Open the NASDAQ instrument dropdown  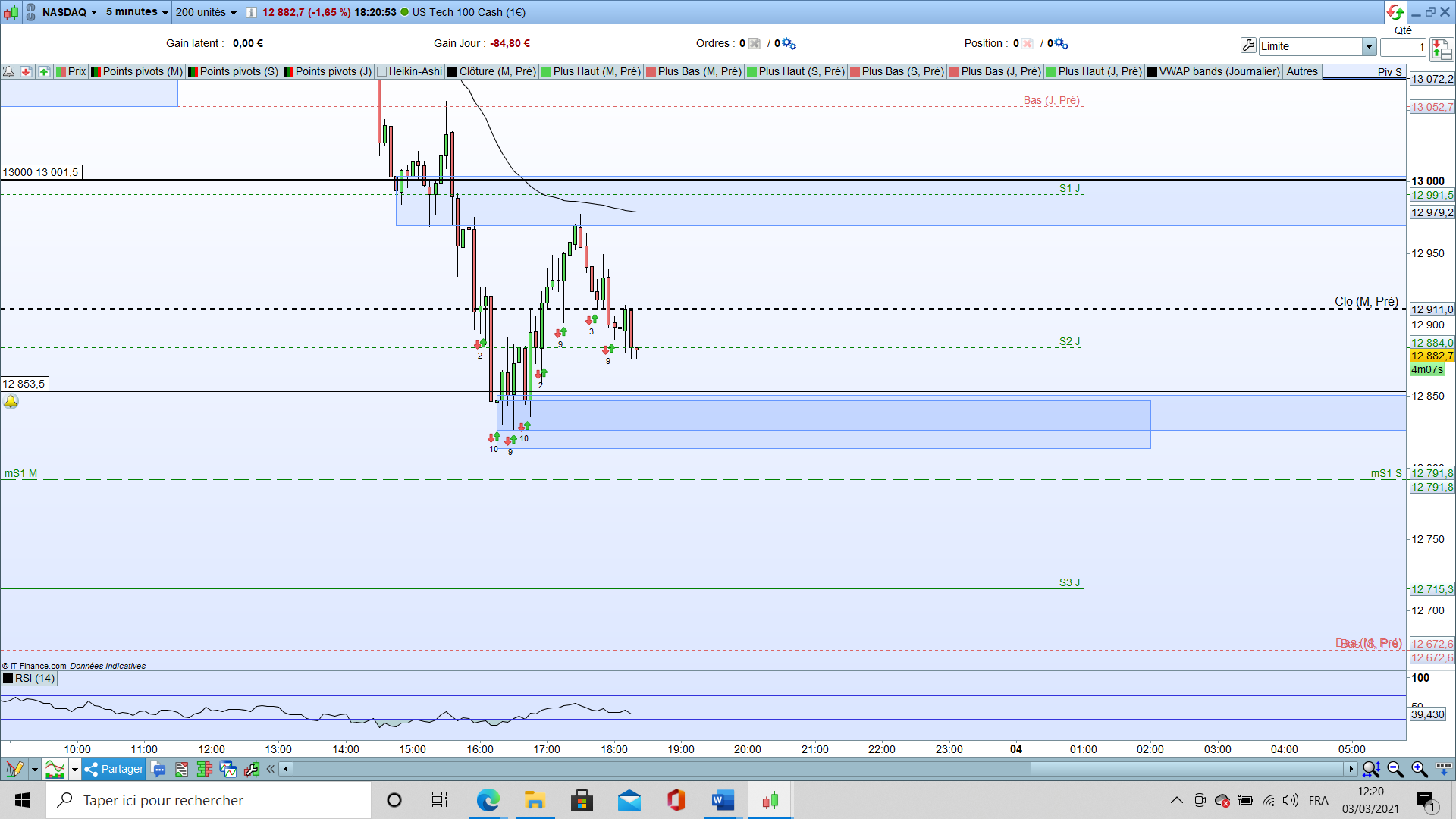71,12
